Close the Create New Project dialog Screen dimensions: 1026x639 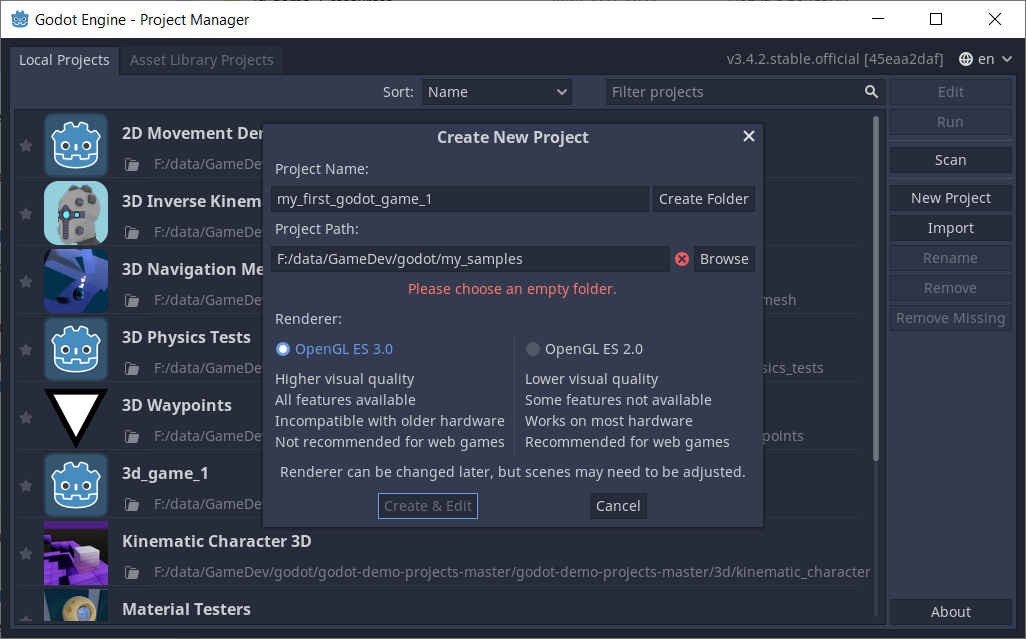click(x=749, y=136)
